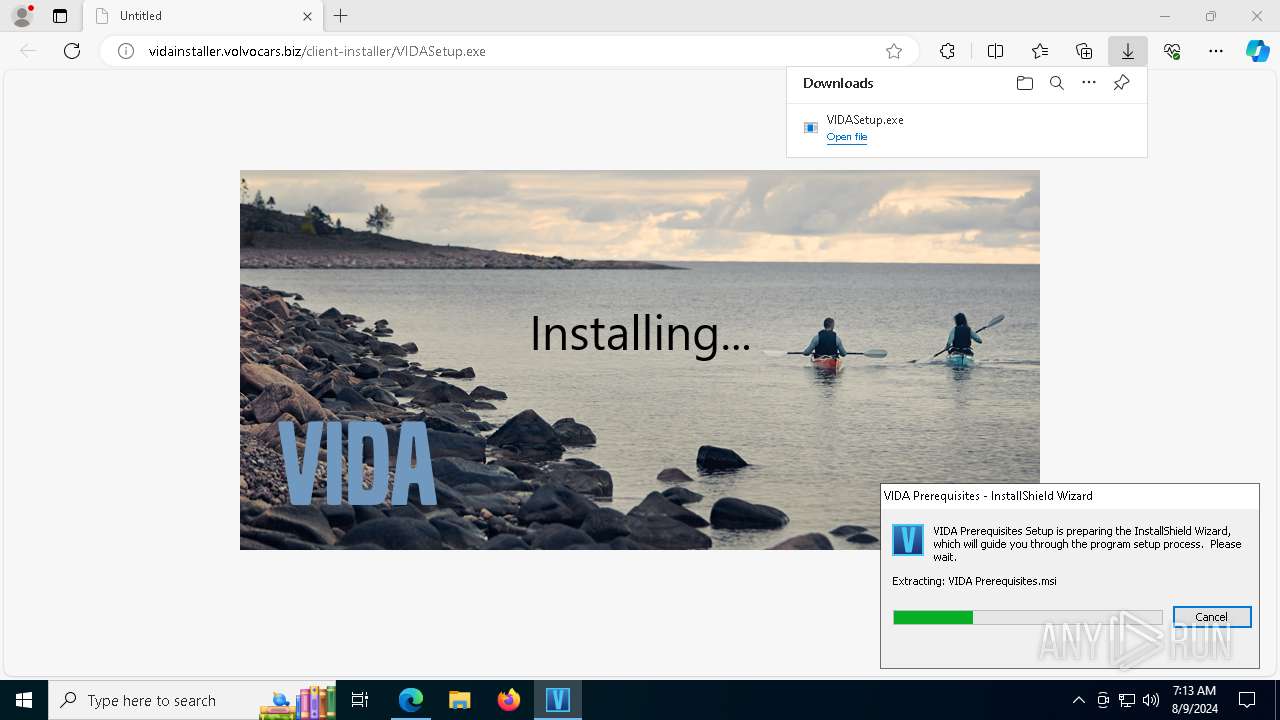Click the InstallShield Wizard title bar

(1069, 496)
